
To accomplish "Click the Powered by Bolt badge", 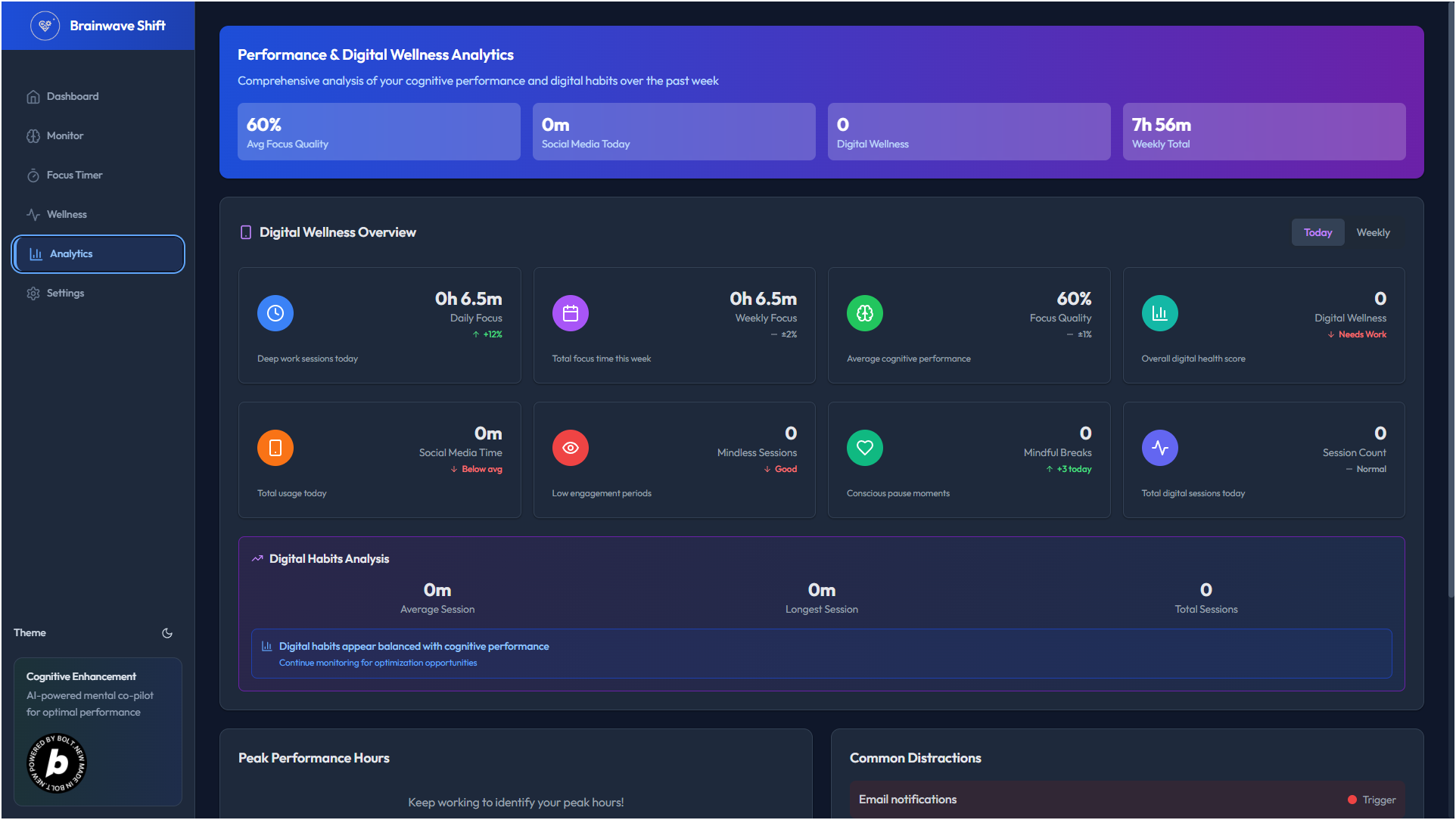I will (x=57, y=763).
